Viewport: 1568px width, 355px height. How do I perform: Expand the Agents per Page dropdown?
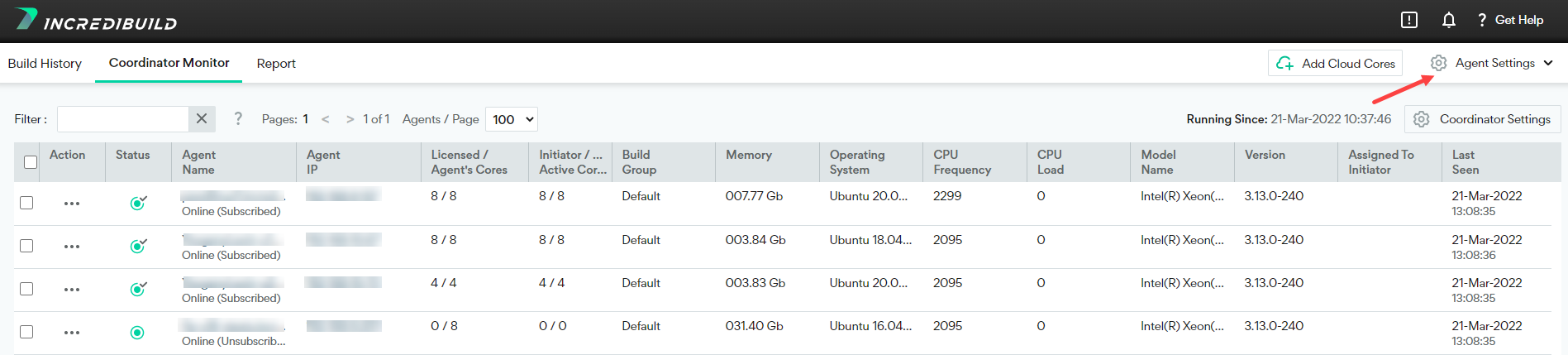click(x=512, y=119)
